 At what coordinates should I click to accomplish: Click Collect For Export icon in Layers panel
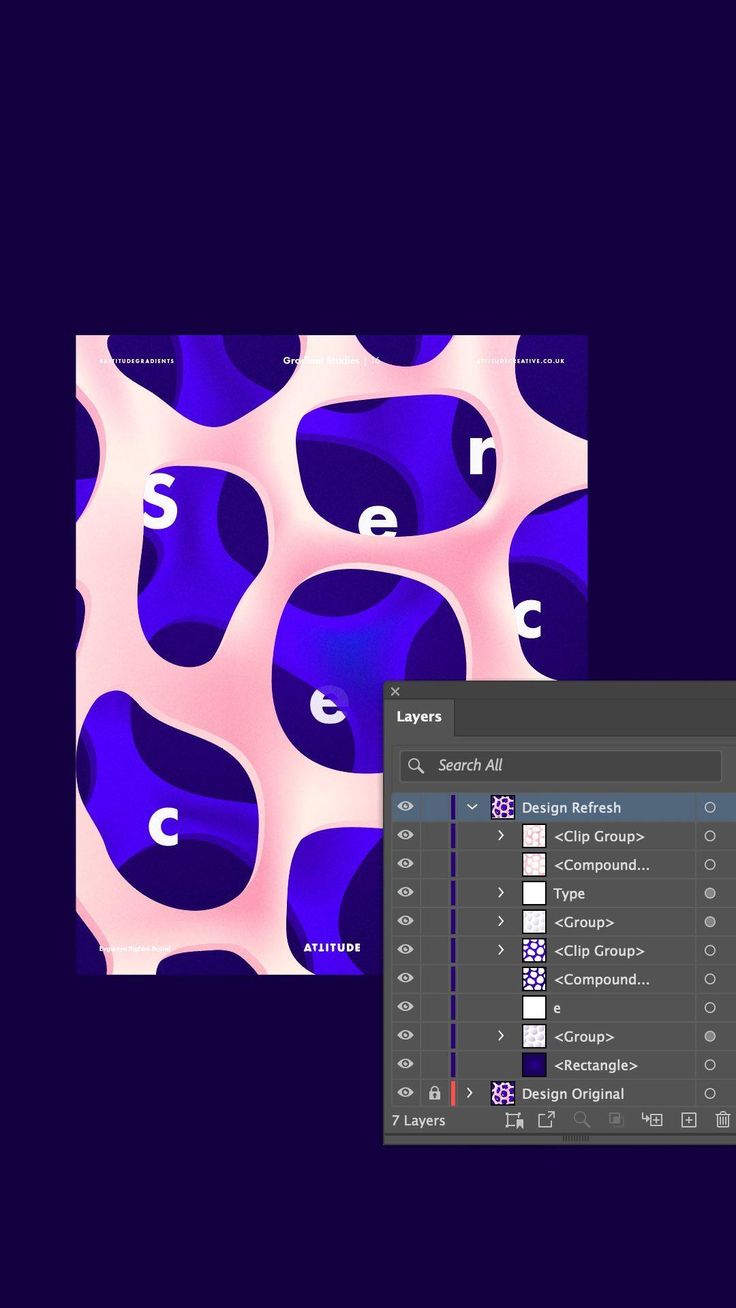tap(514, 1120)
